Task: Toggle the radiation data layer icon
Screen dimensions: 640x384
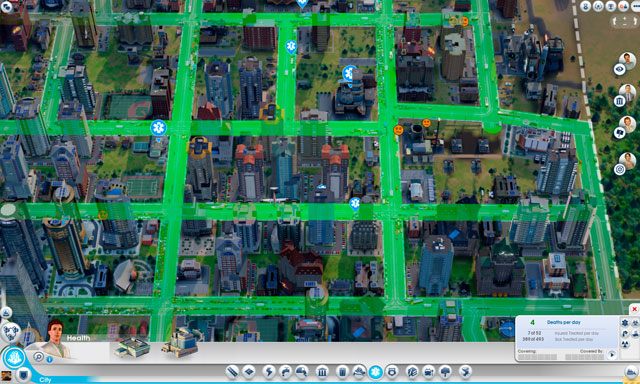Action: point(625,344)
